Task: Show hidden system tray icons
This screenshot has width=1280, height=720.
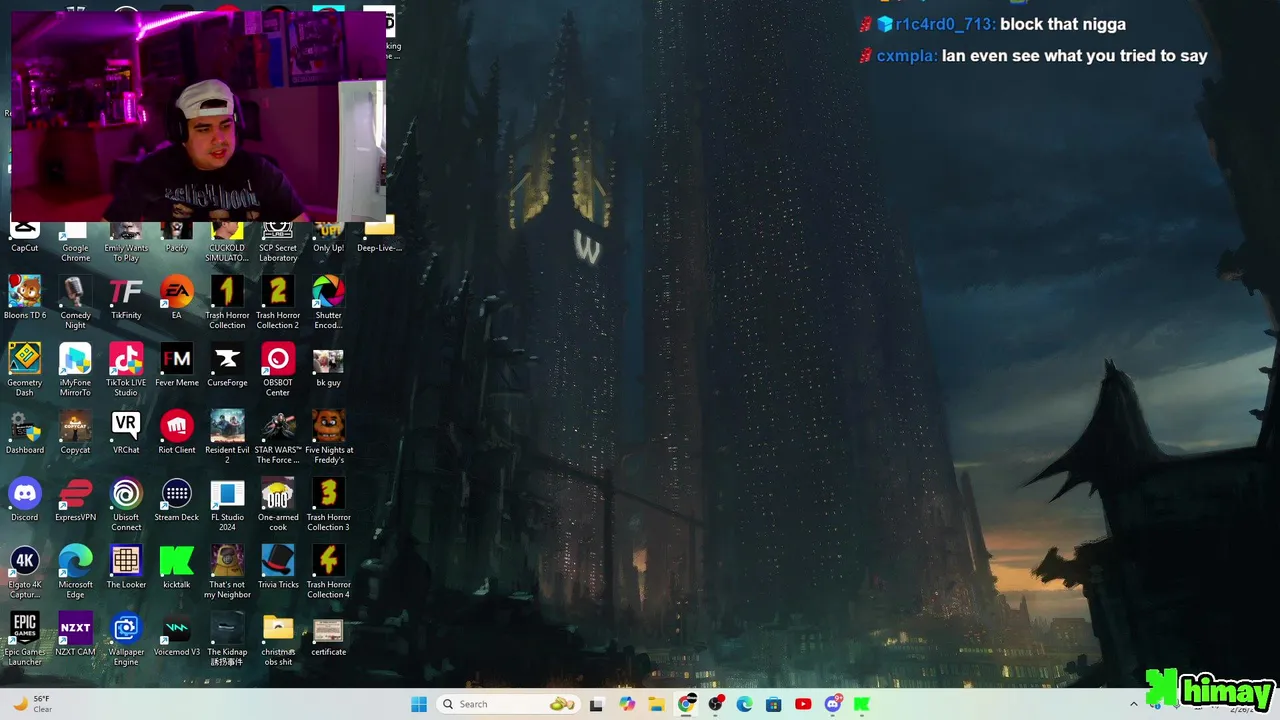Action: coord(1133,704)
